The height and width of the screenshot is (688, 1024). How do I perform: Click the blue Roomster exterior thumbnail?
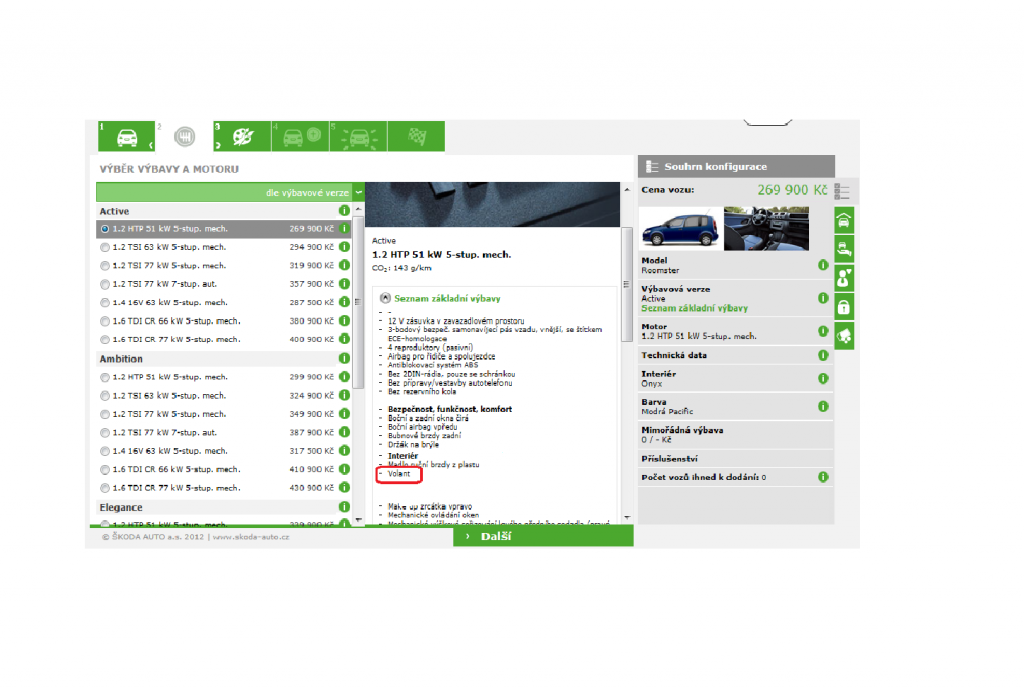click(680, 228)
